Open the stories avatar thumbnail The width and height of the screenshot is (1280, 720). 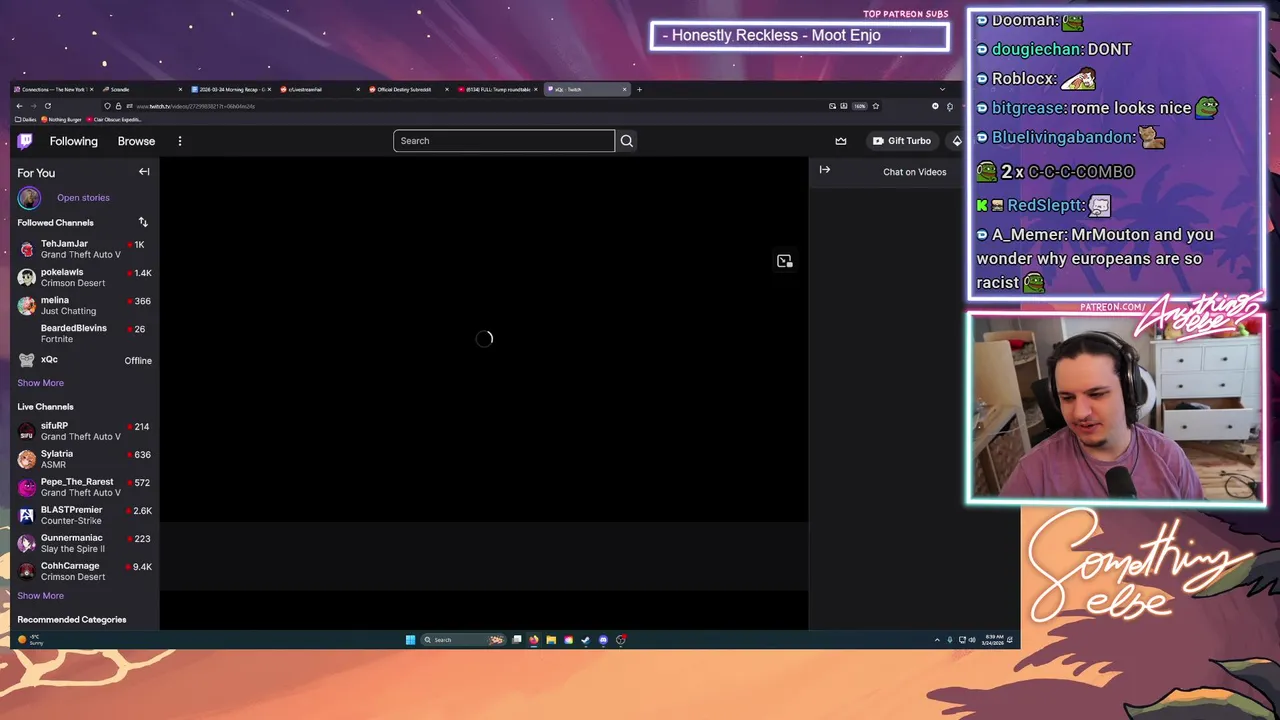coord(29,198)
